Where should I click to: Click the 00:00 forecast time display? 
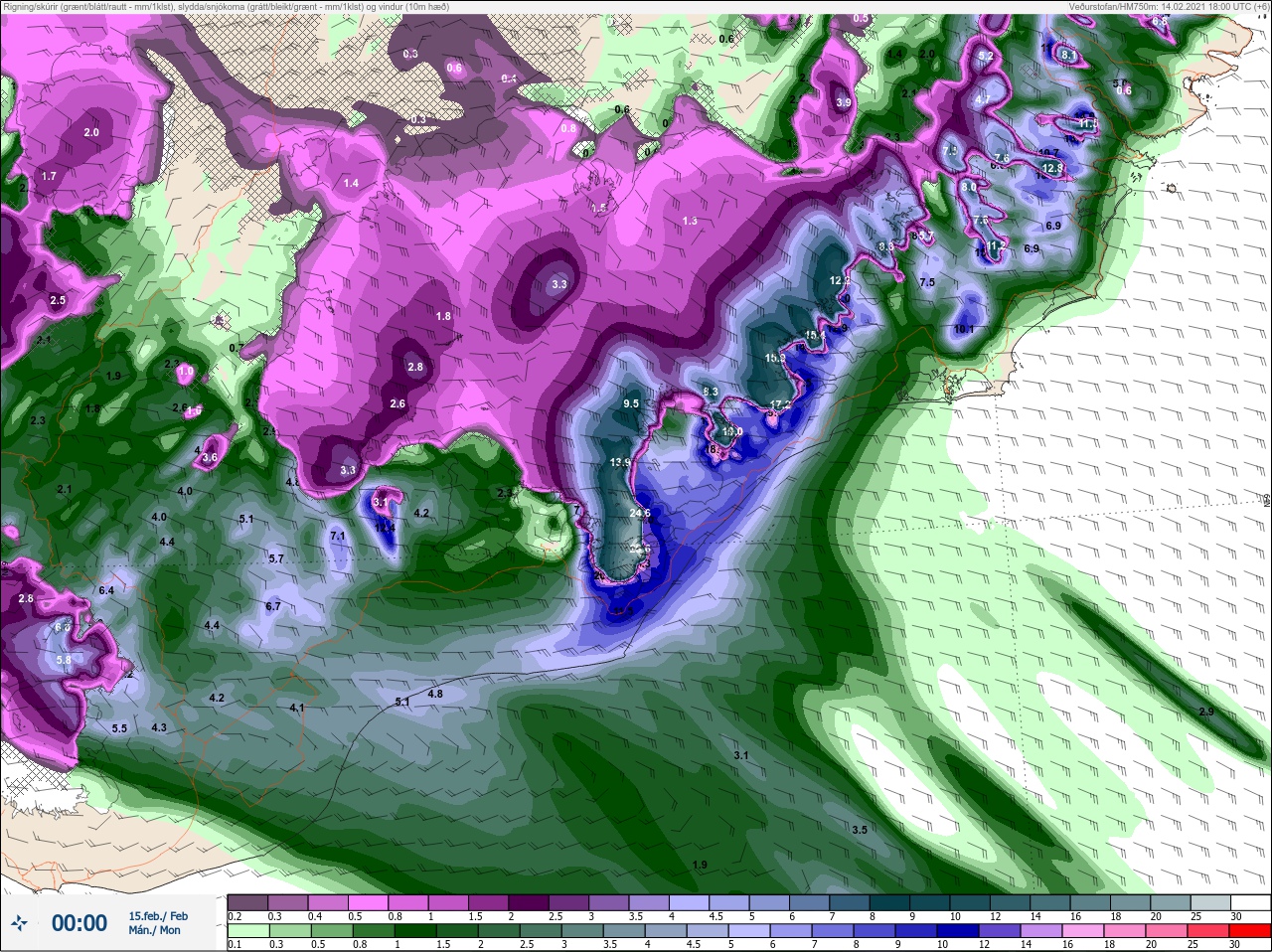click(x=79, y=923)
